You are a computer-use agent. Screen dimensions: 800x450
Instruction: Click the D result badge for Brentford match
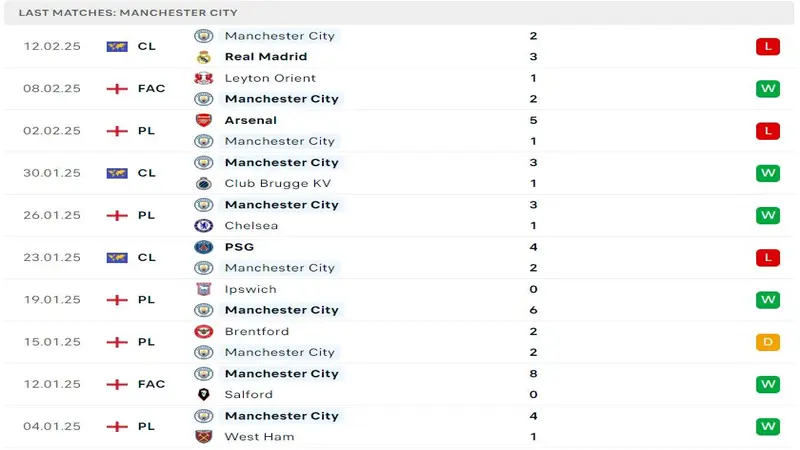767,342
